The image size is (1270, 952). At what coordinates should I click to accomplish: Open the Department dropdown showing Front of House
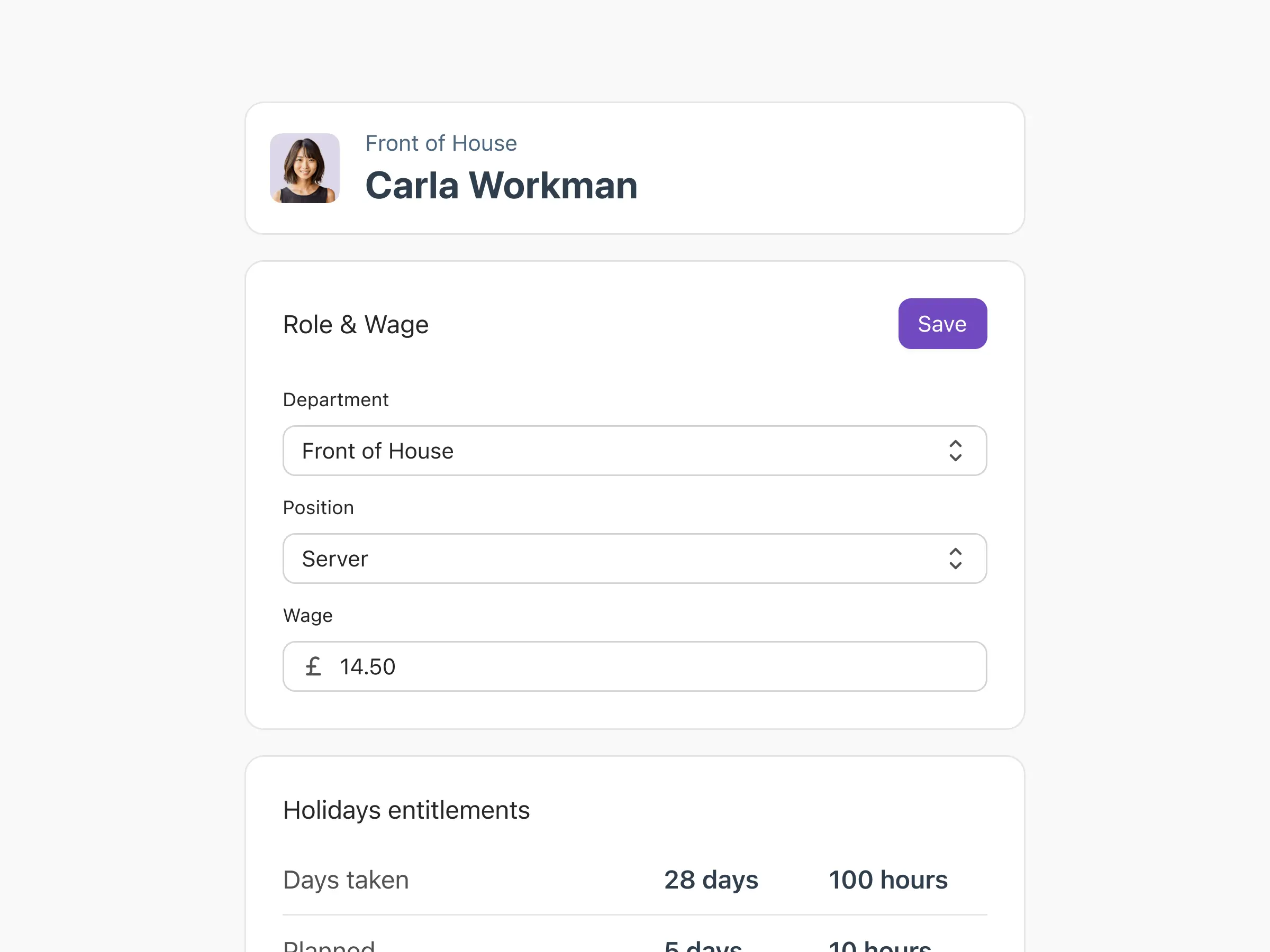pyautogui.click(x=634, y=451)
